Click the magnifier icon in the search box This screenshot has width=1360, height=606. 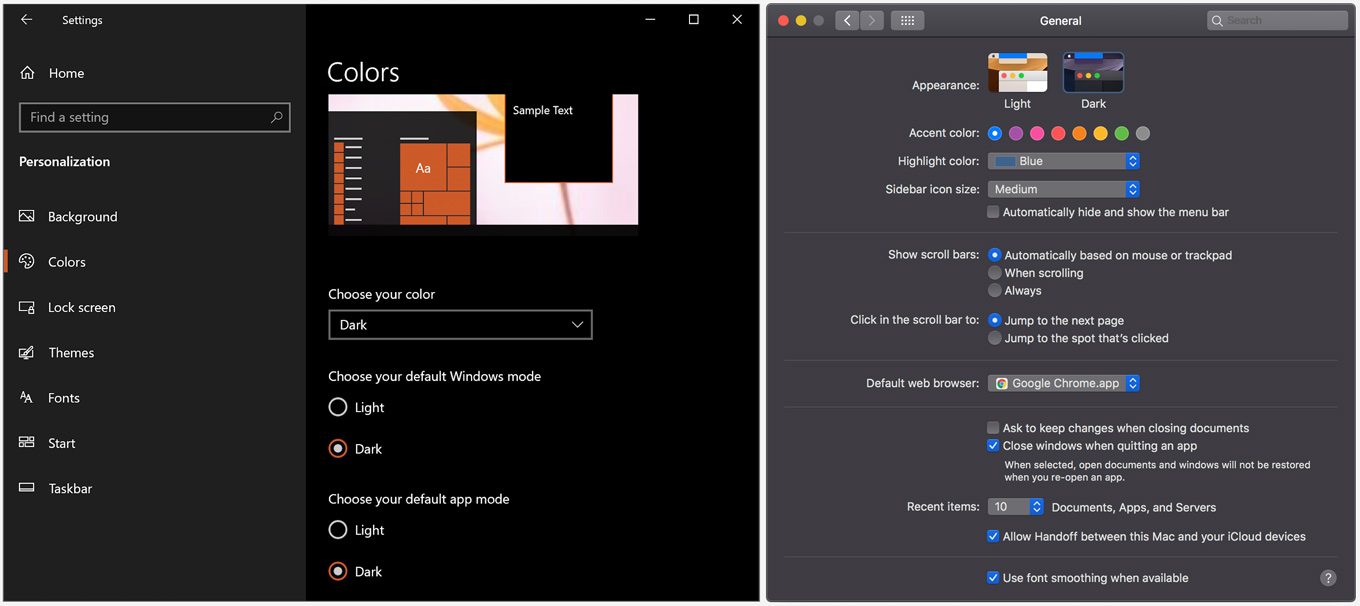tap(1217, 20)
